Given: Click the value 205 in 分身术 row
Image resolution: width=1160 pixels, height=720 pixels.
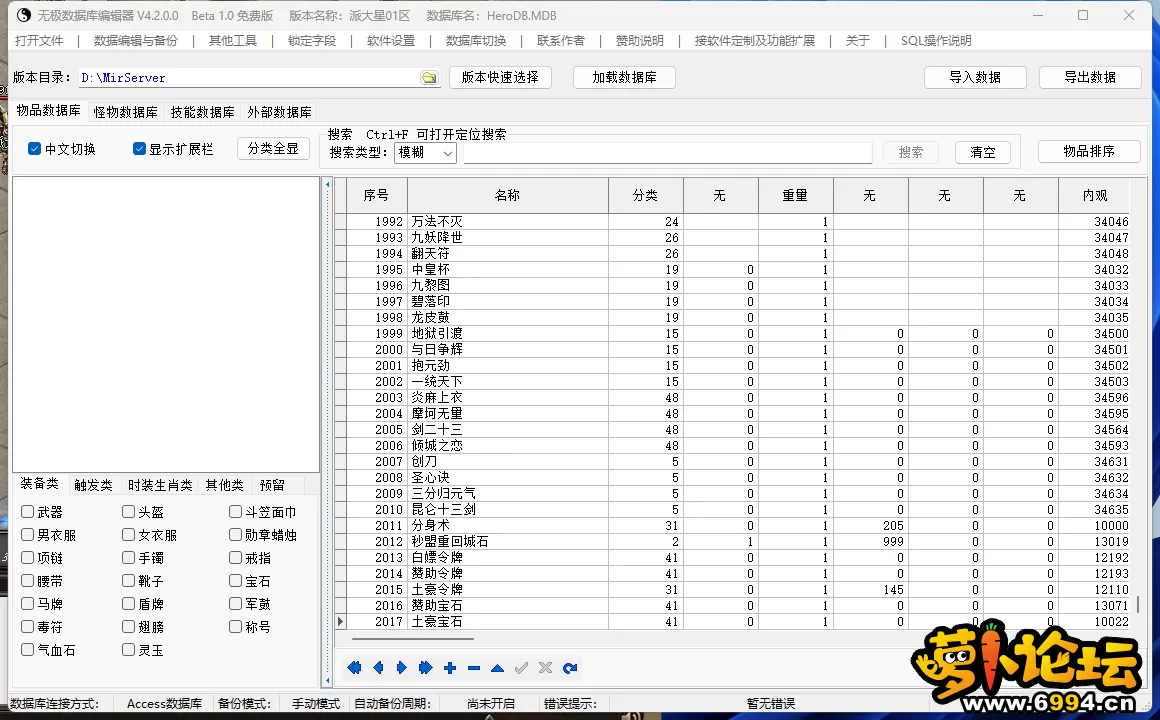Looking at the screenshot, I should tap(893, 525).
